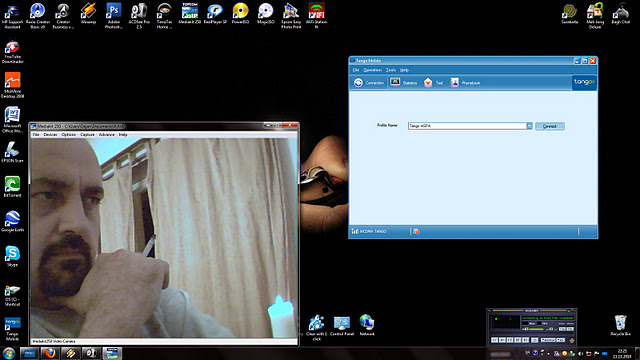Open the Mah Jong Deluxe desktop icon
This screenshot has width=640, height=360.
pos(595,16)
